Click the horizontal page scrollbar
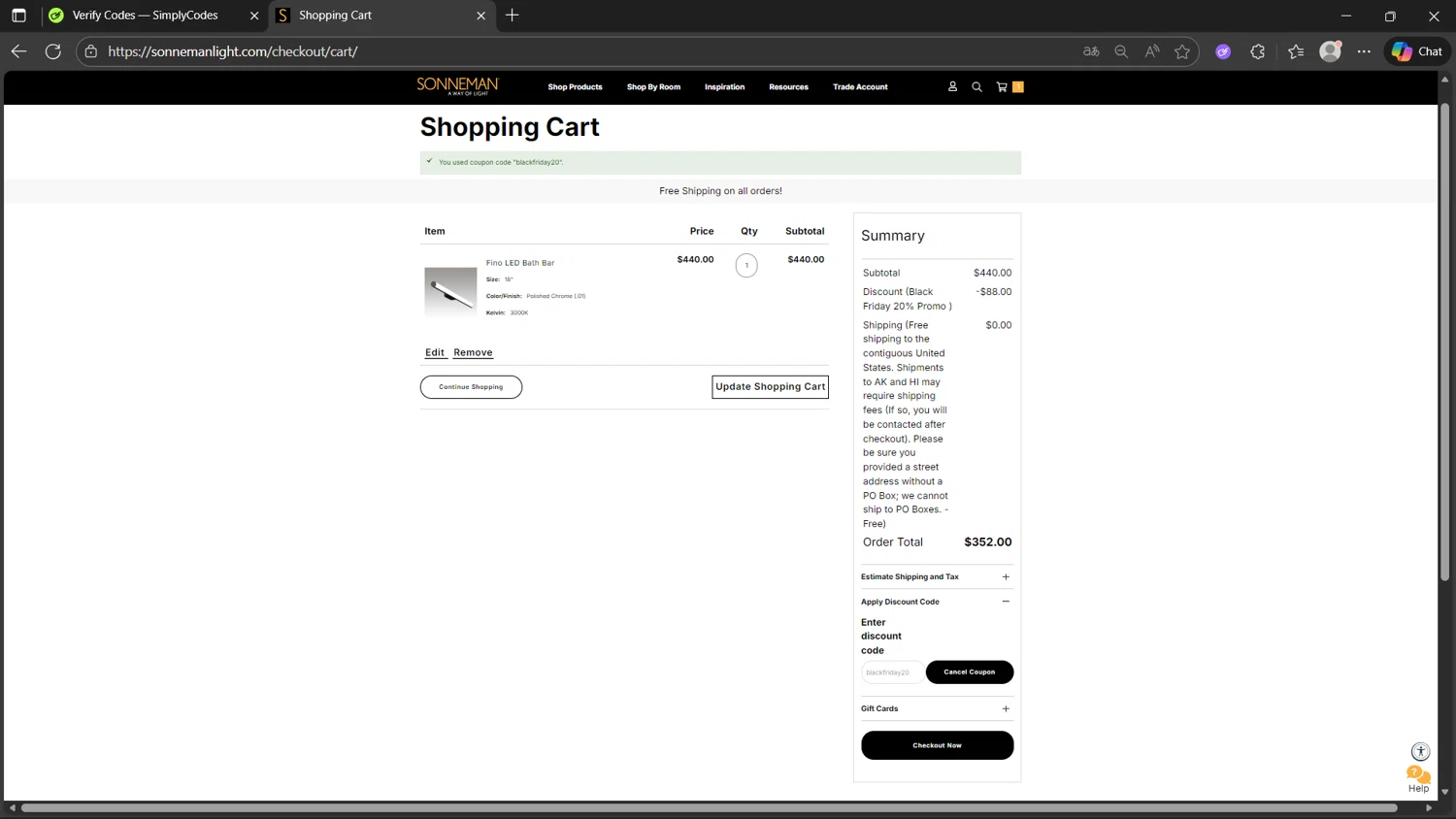Screen dimensions: 1456x819 click(x=709, y=807)
